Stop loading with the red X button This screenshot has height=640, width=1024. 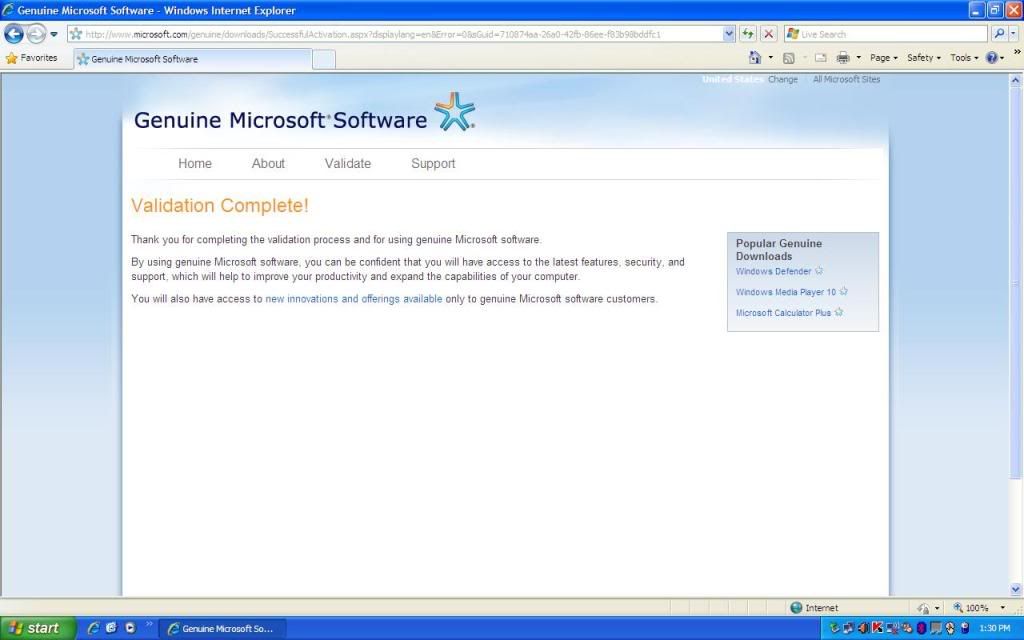[x=769, y=34]
